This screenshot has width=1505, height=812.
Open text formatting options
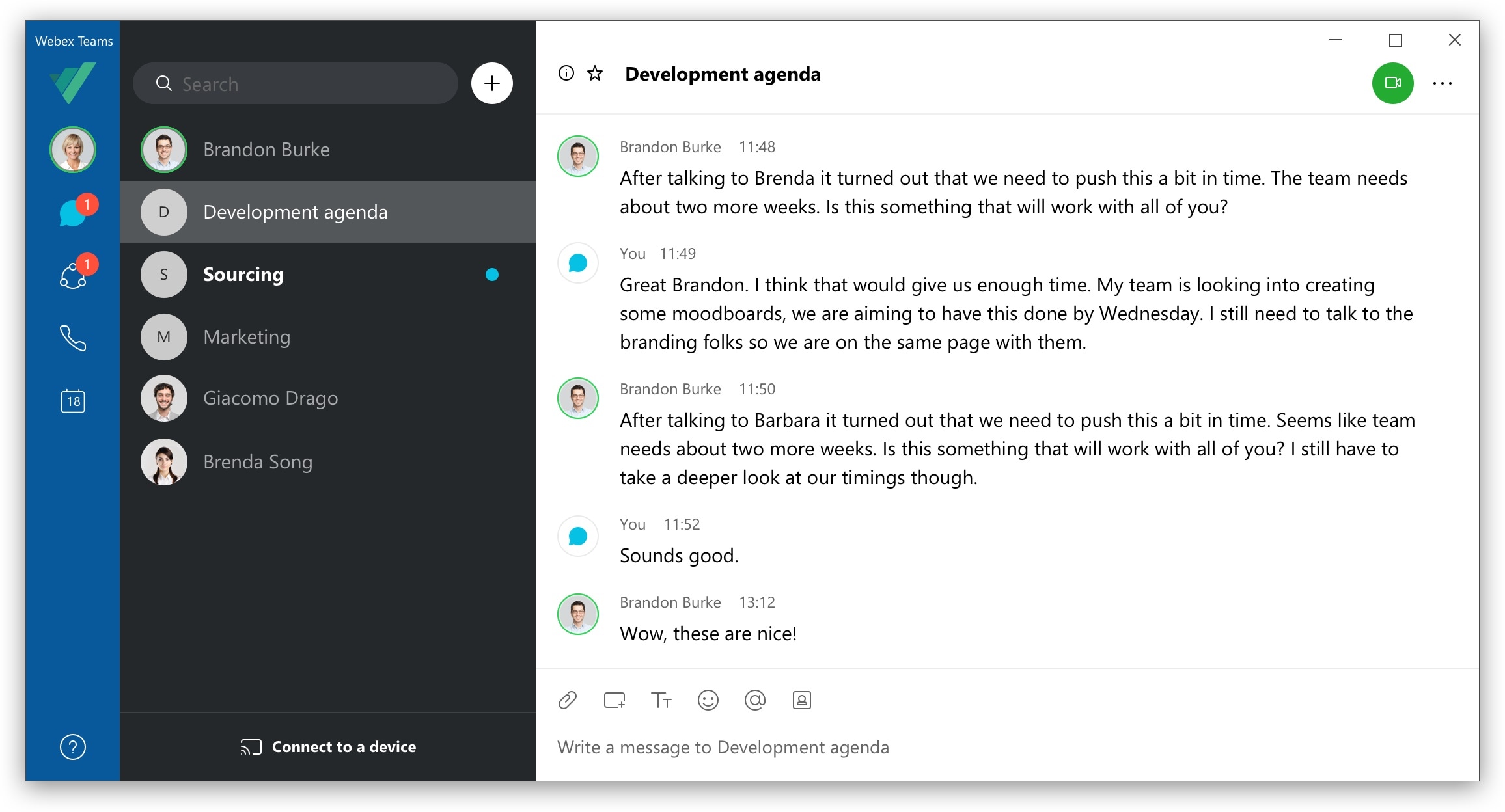pyautogui.click(x=661, y=700)
